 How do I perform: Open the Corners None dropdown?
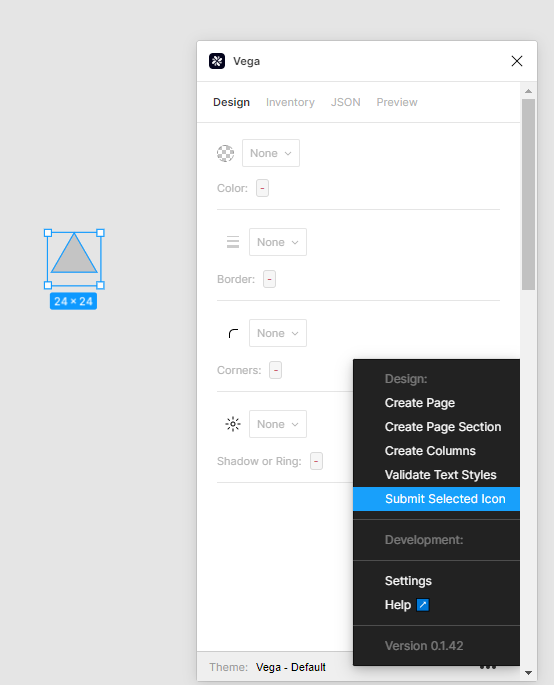coord(278,333)
